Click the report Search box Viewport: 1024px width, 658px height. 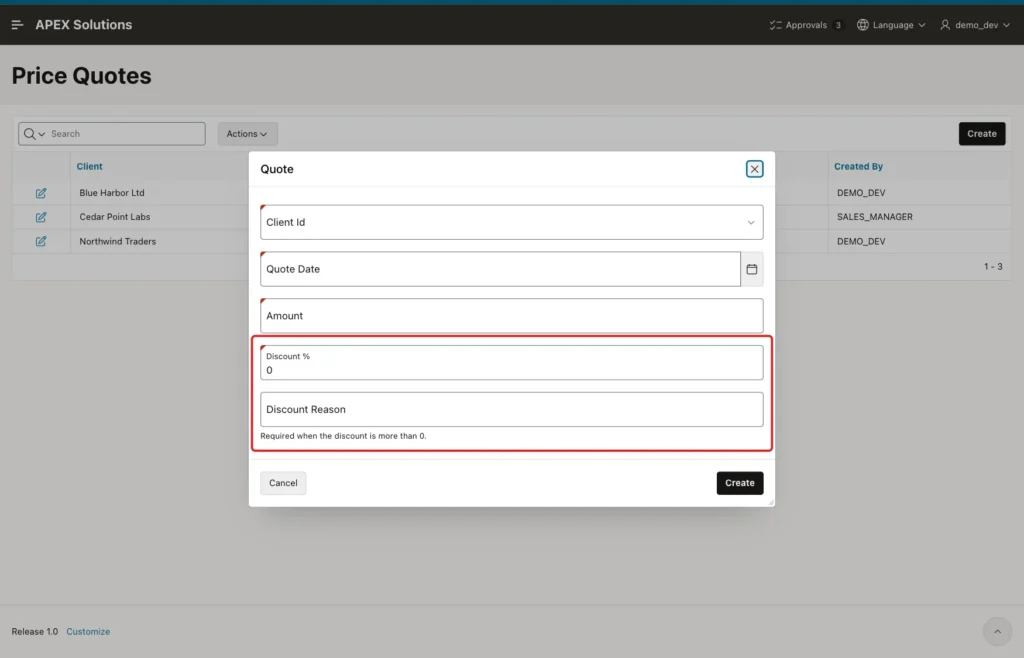(127, 134)
